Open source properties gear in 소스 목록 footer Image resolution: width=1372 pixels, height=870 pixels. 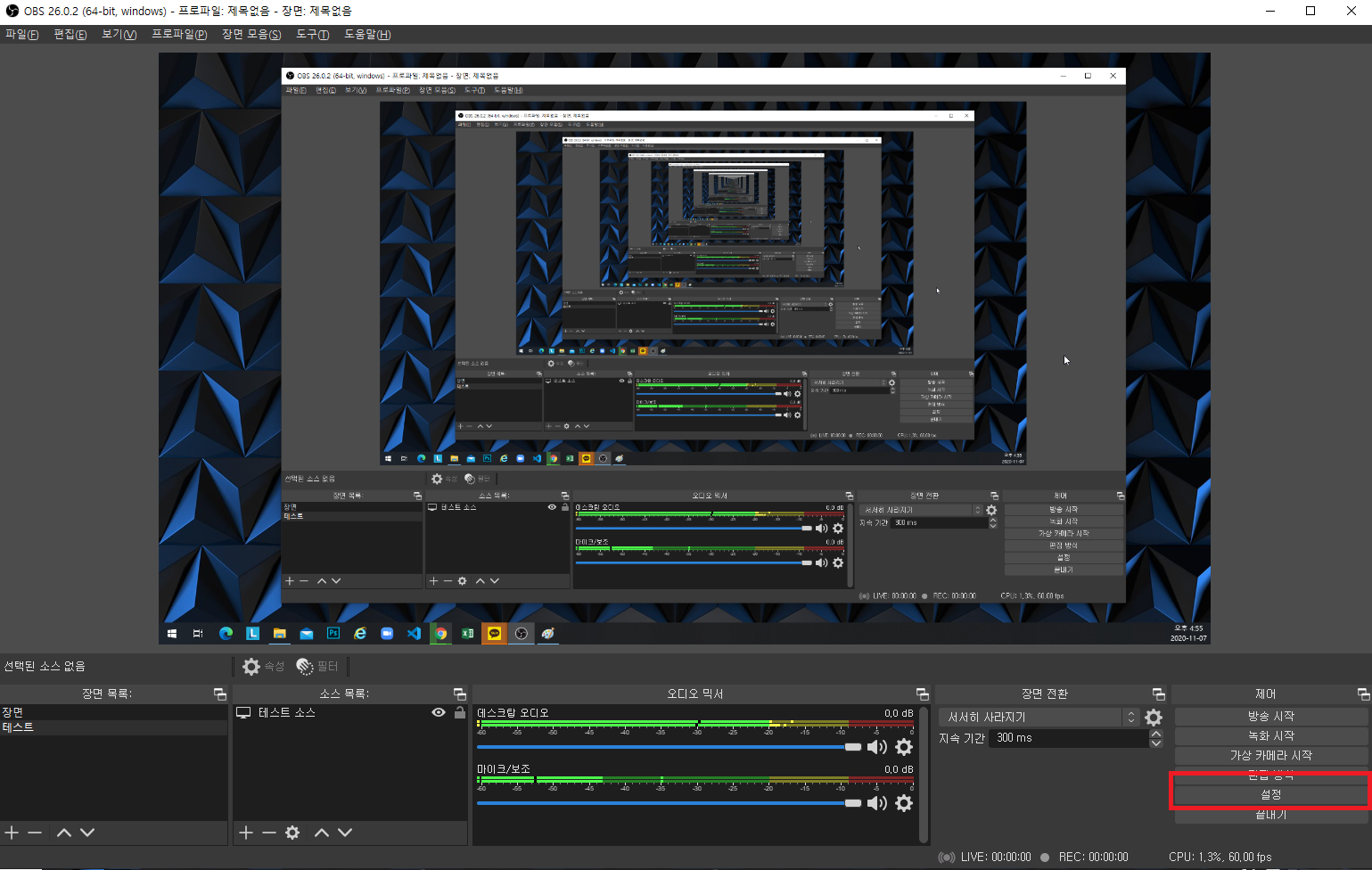(292, 833)
